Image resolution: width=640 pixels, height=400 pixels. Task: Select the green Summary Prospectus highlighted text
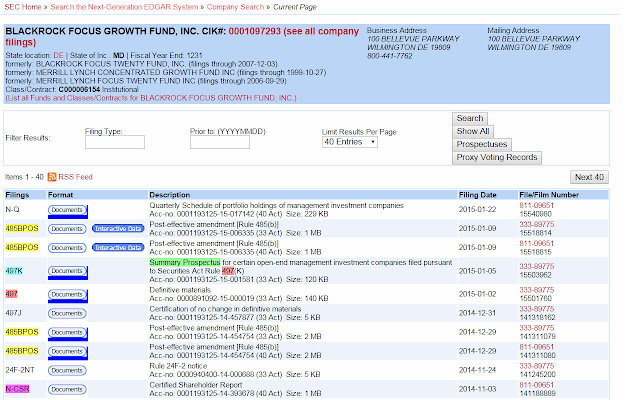coord(185,262)
